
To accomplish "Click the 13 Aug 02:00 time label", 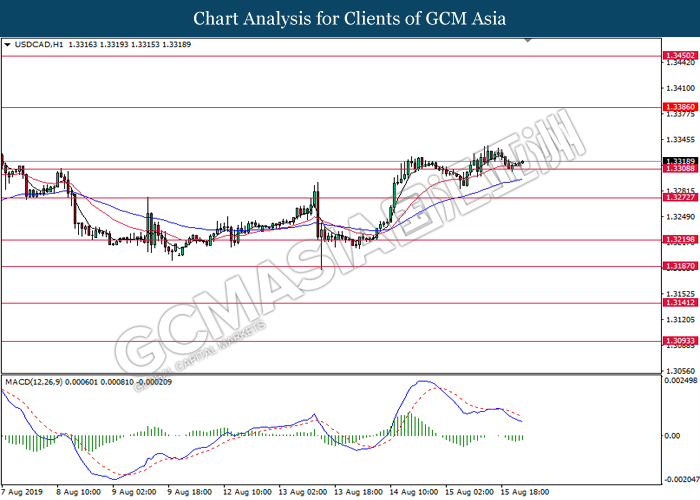I will [x=303, y=492].
